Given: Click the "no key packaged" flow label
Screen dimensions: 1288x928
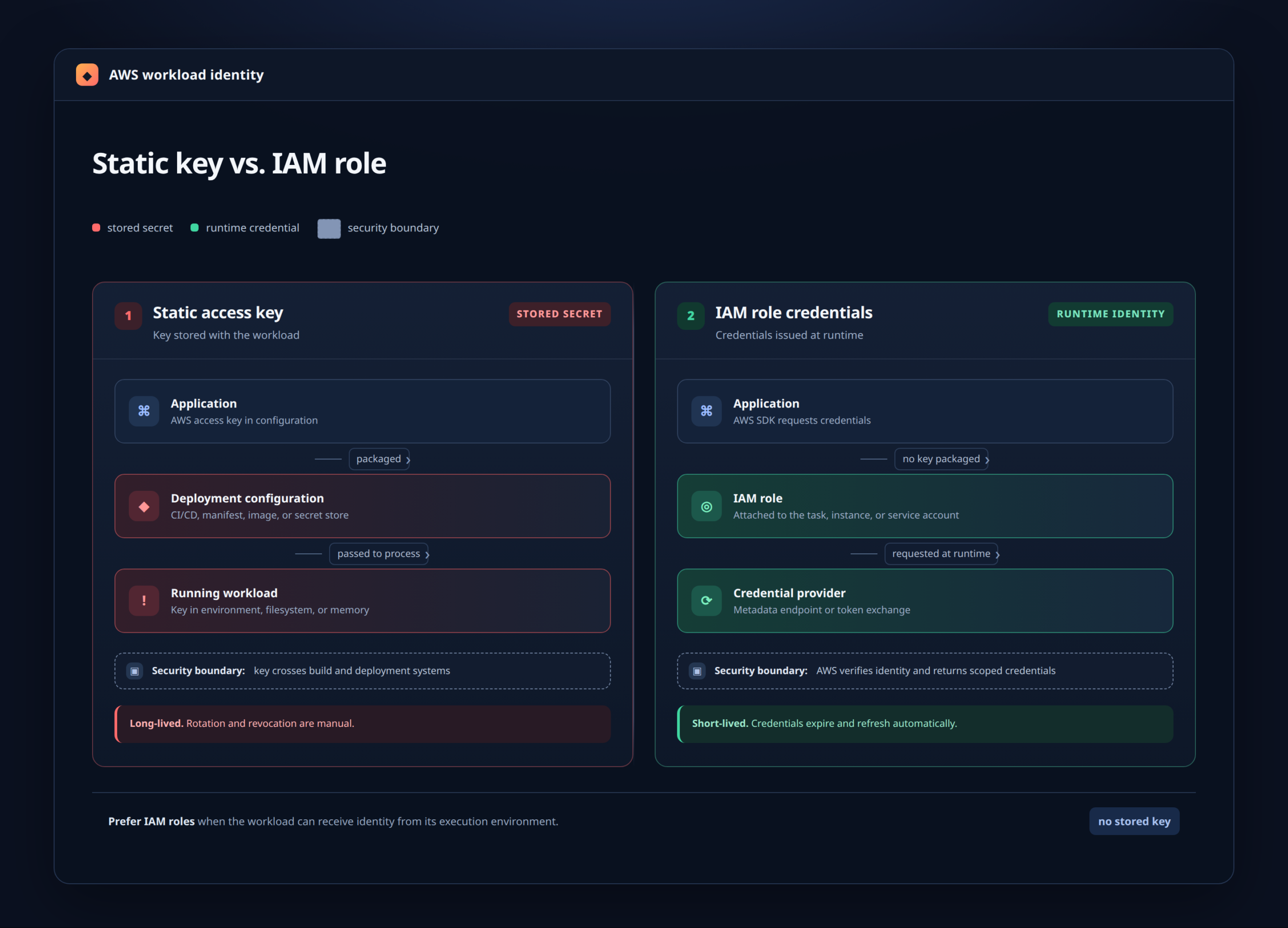Looking at the screenshot, I should [941, 459].
